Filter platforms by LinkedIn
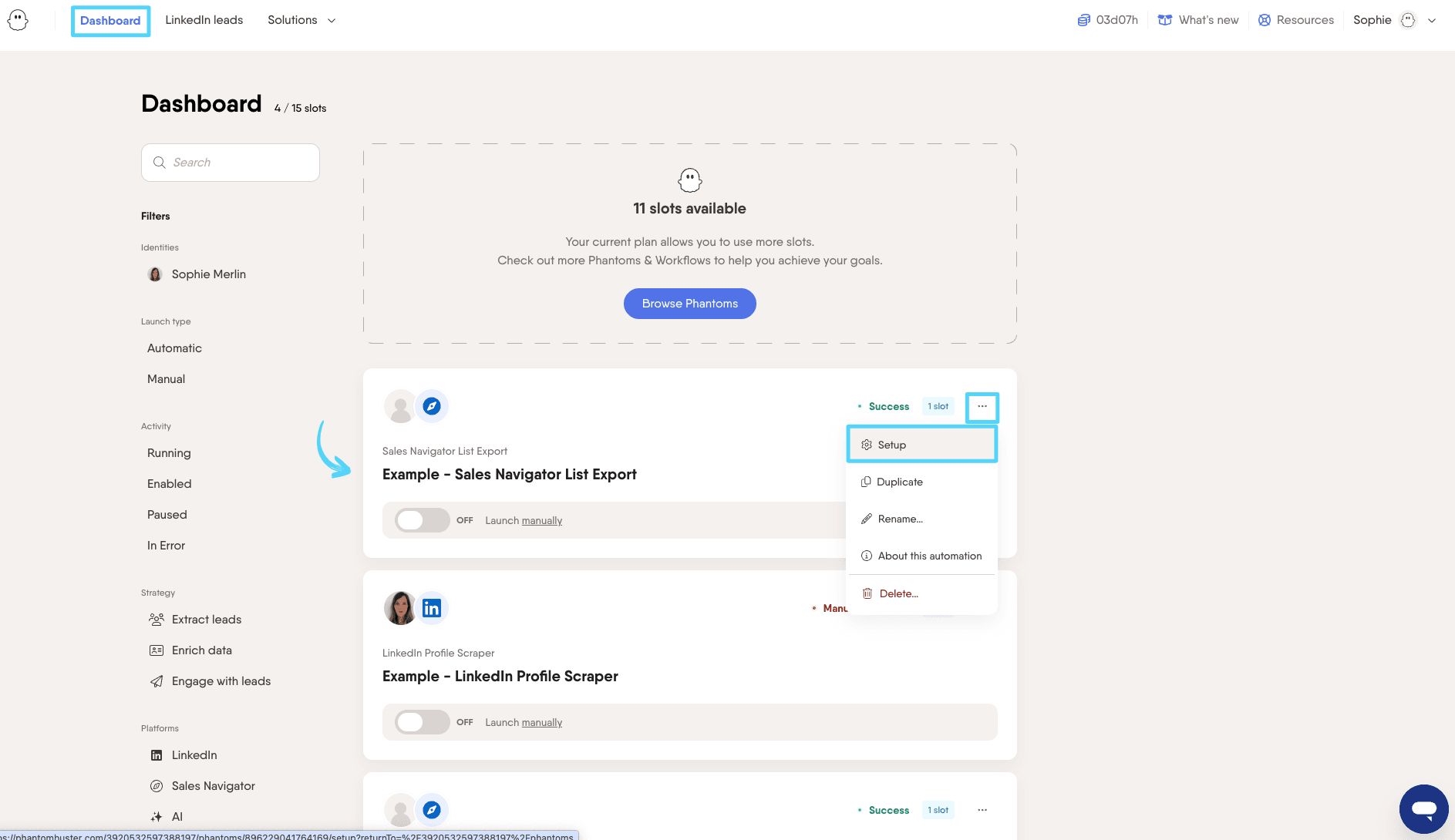Image resolution: width=1455 pixels, height=840 pixels. [x=194, y=755]
